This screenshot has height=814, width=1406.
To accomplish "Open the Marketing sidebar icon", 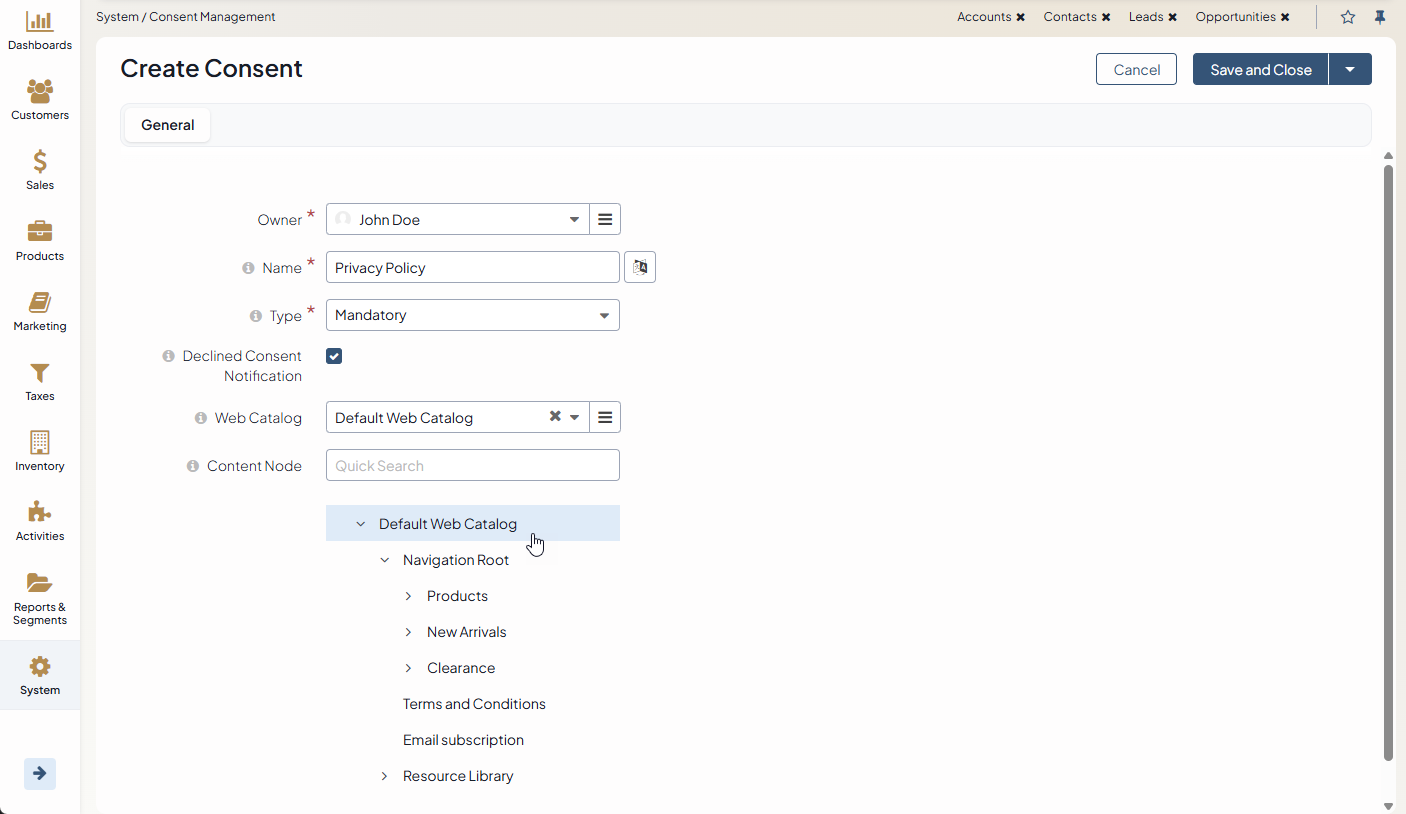I will pos(40,303).
